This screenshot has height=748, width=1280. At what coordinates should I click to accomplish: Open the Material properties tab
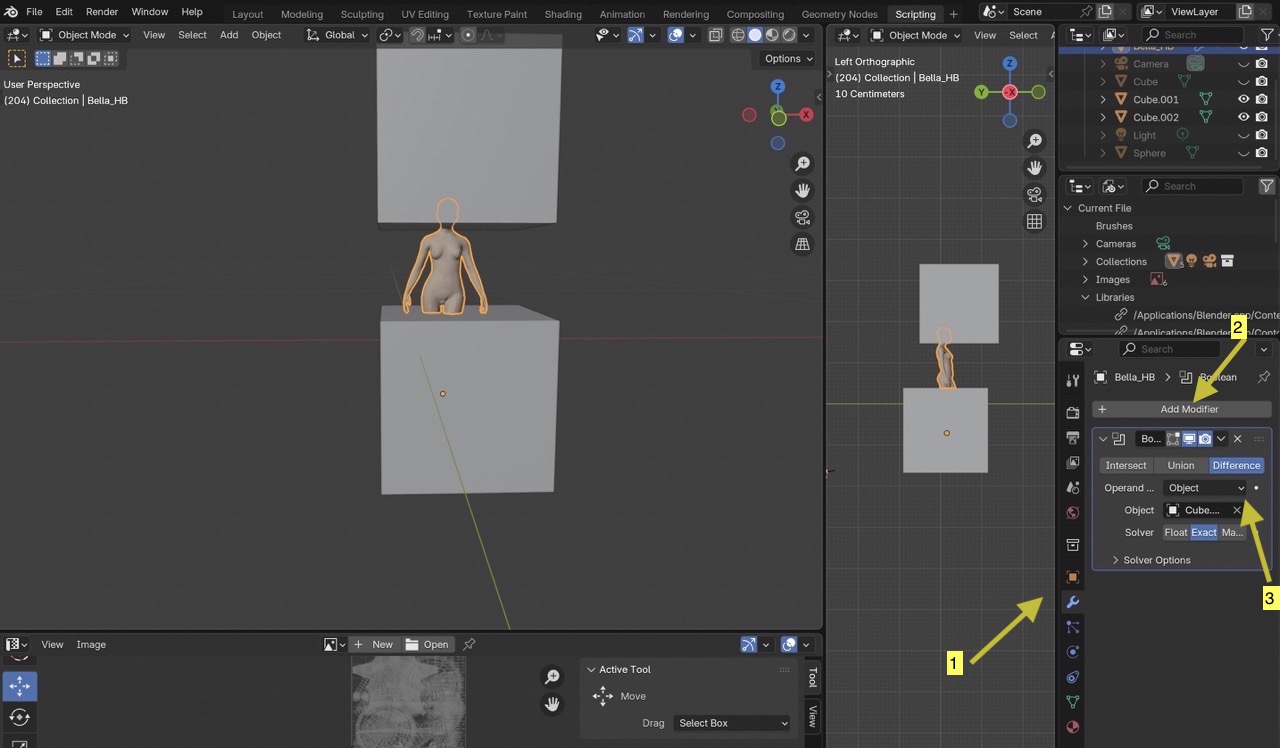pos(1072,727)
